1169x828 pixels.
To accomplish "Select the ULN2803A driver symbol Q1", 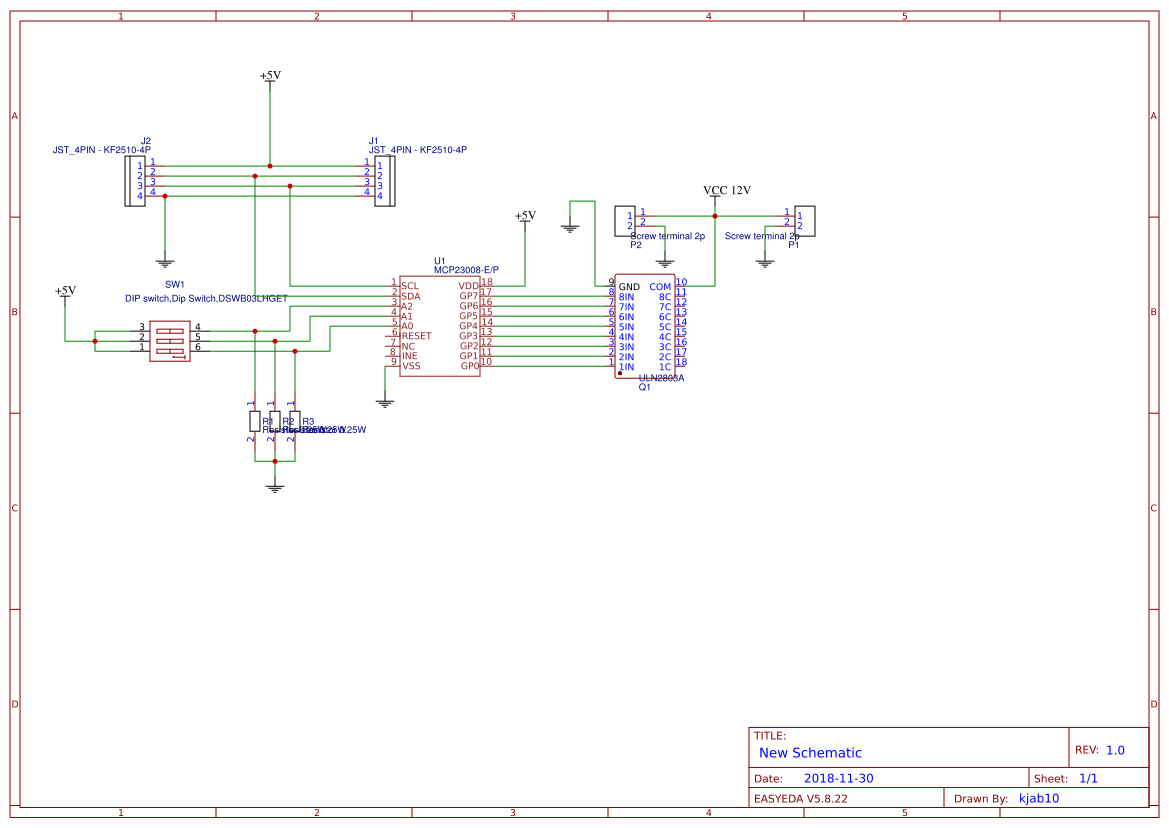I will [645, 325].
